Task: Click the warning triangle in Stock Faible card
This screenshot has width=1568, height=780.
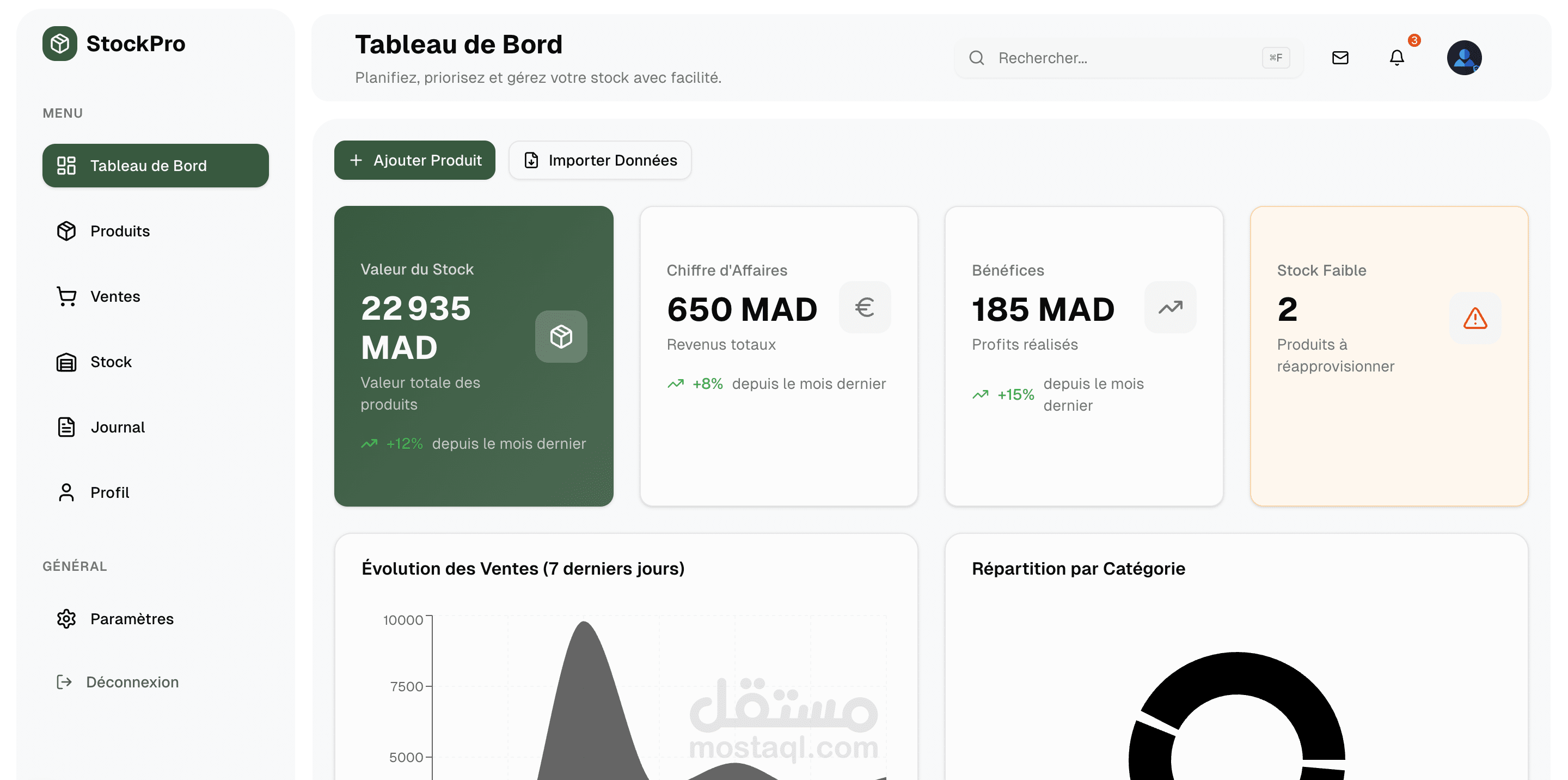Action: pos(1475,319)
